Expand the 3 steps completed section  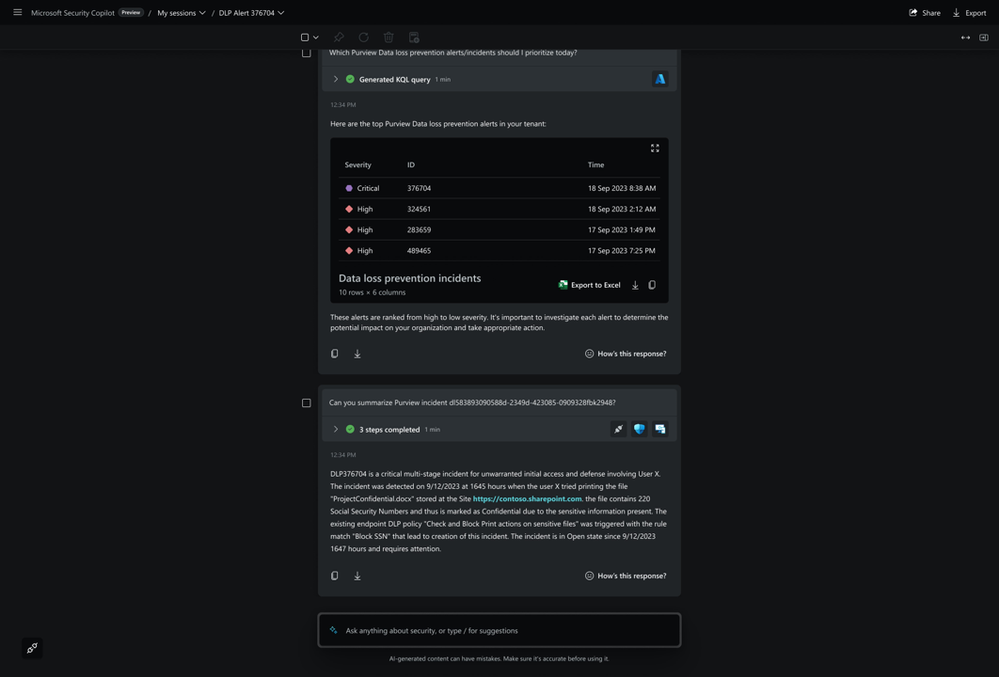[x=336, y=429]
